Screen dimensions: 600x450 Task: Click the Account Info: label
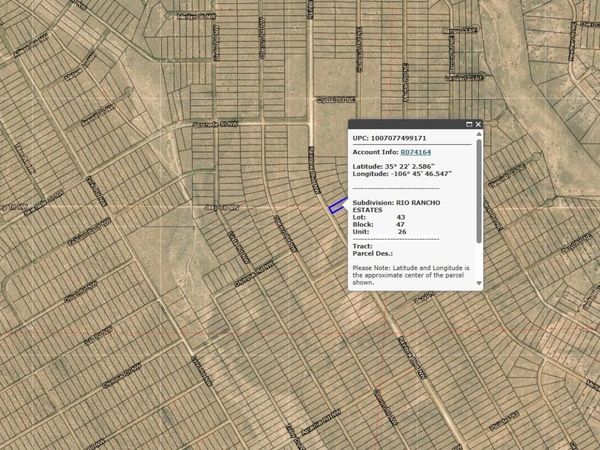[x=375, y=152]
